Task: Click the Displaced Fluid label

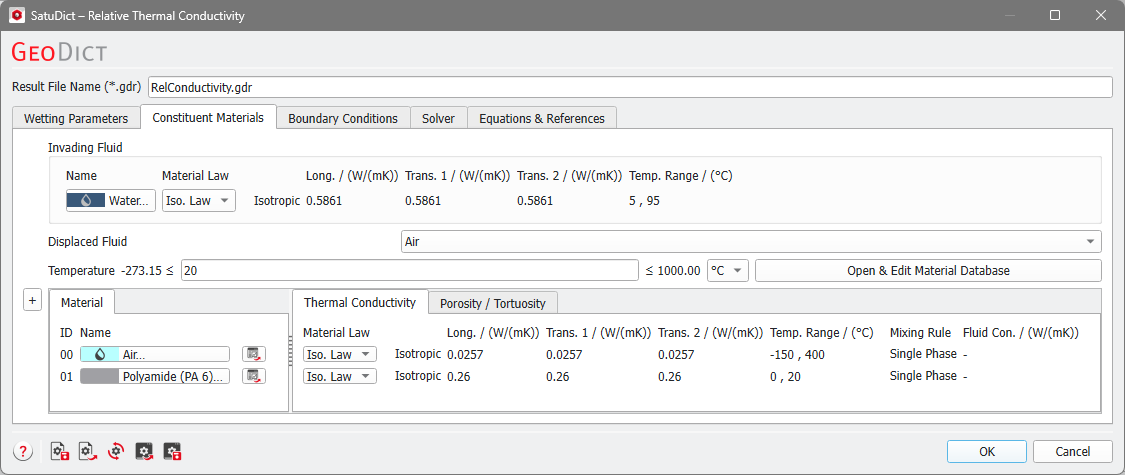Action: pyautogui.click(x=88, y=242)
